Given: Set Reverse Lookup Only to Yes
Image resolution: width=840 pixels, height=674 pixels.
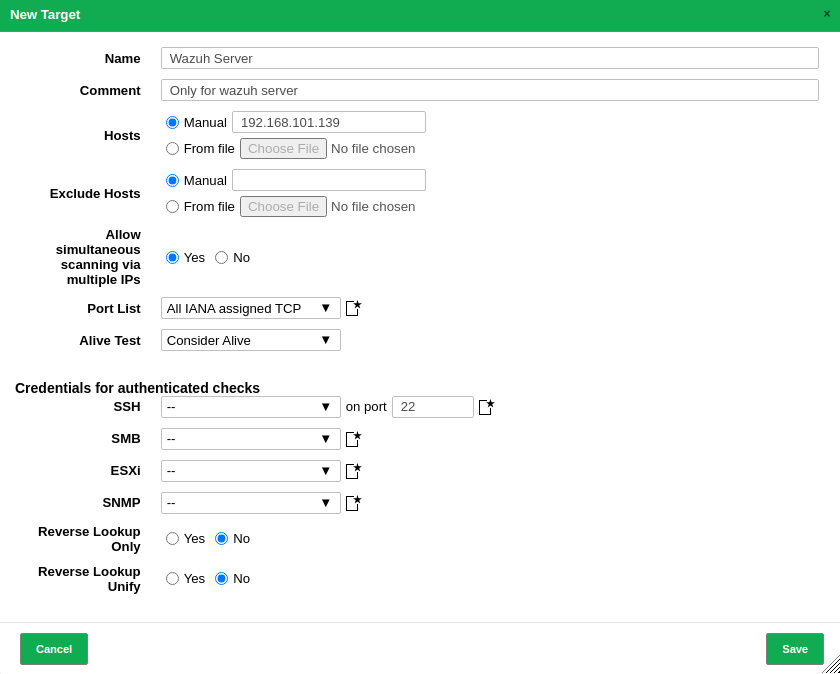Looking at the screenshot, I should [x=172, y=538].
